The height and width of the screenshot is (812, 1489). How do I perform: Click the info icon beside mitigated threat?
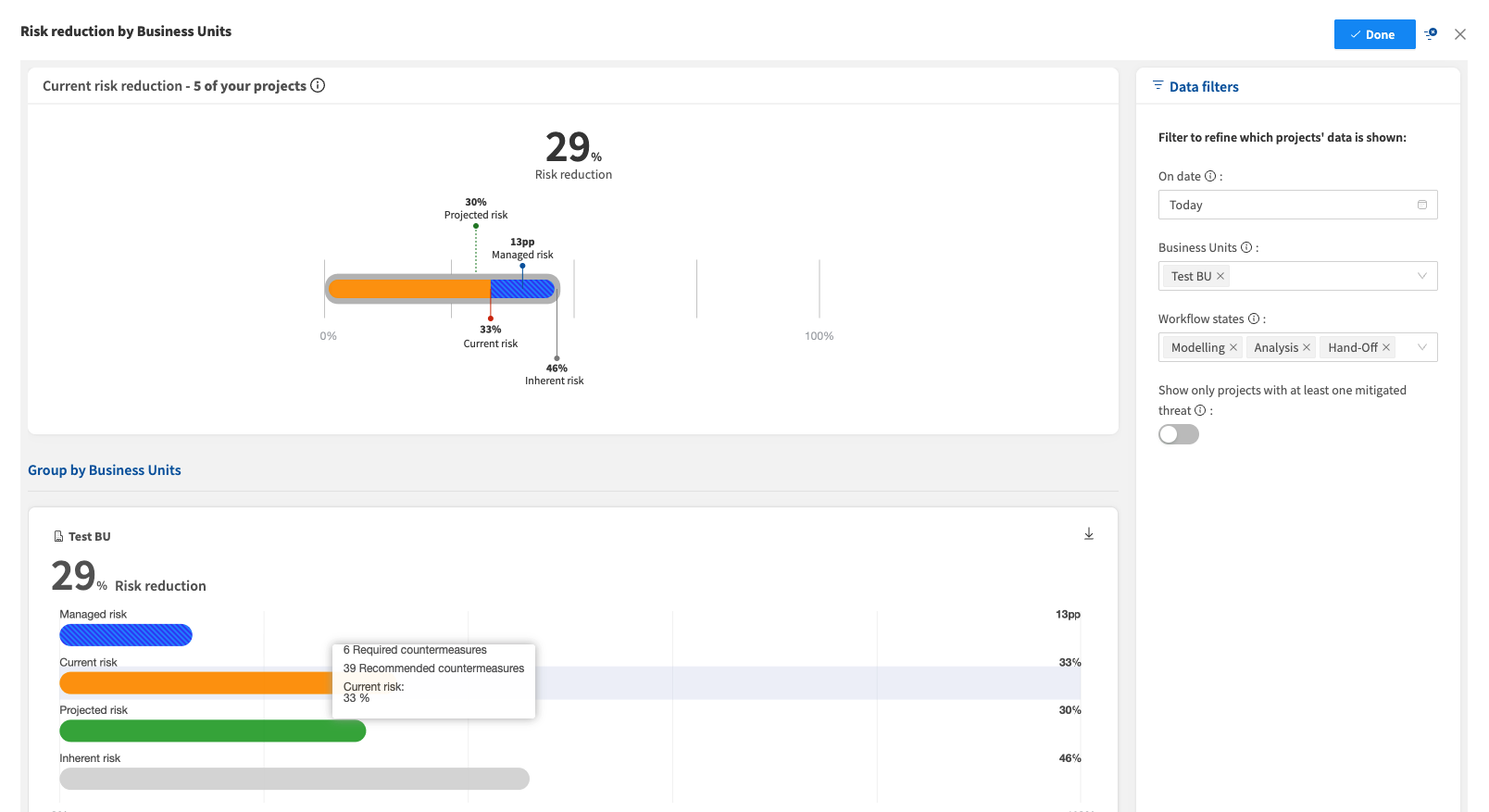click(x=1200, y=410)
